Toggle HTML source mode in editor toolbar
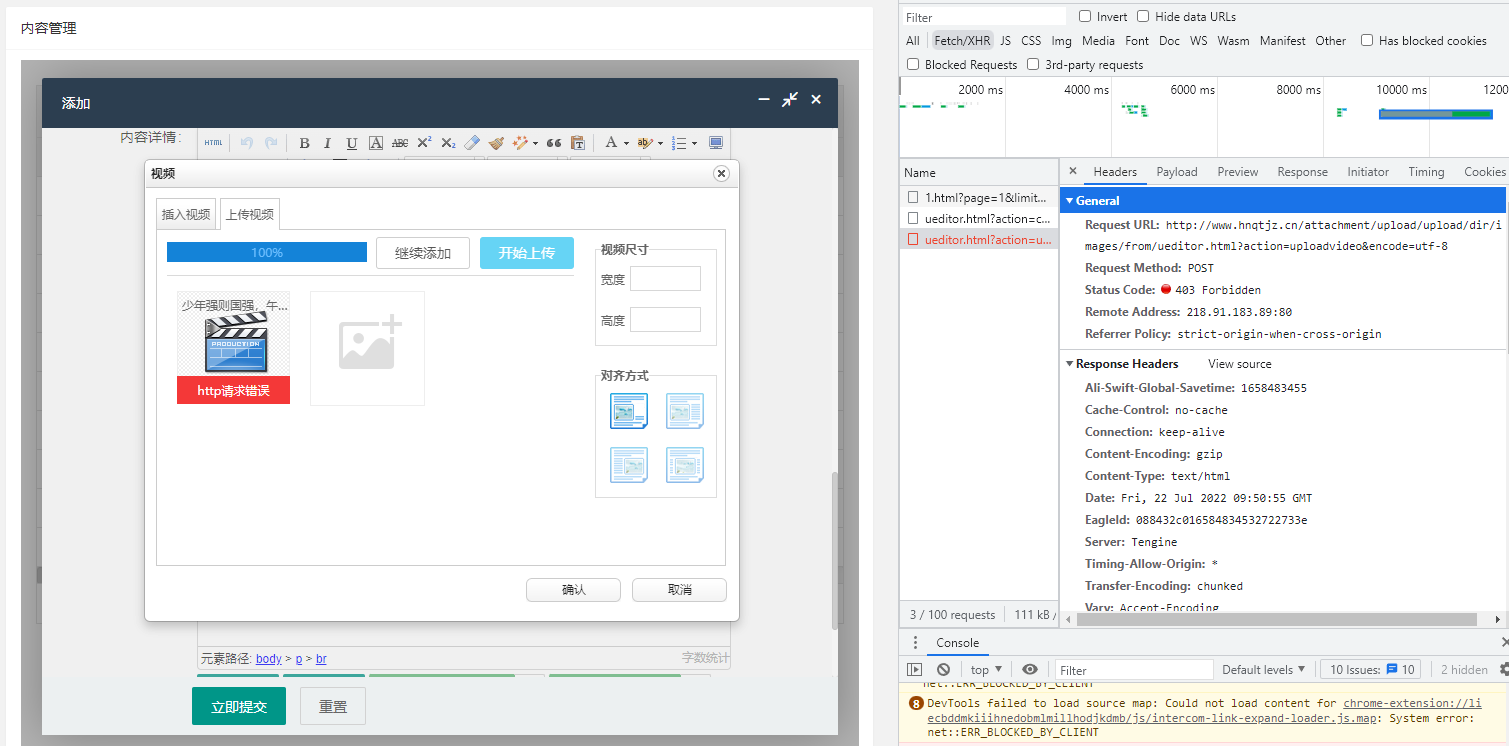This screenshot has width=1509, height=746. tap(213, 143)
